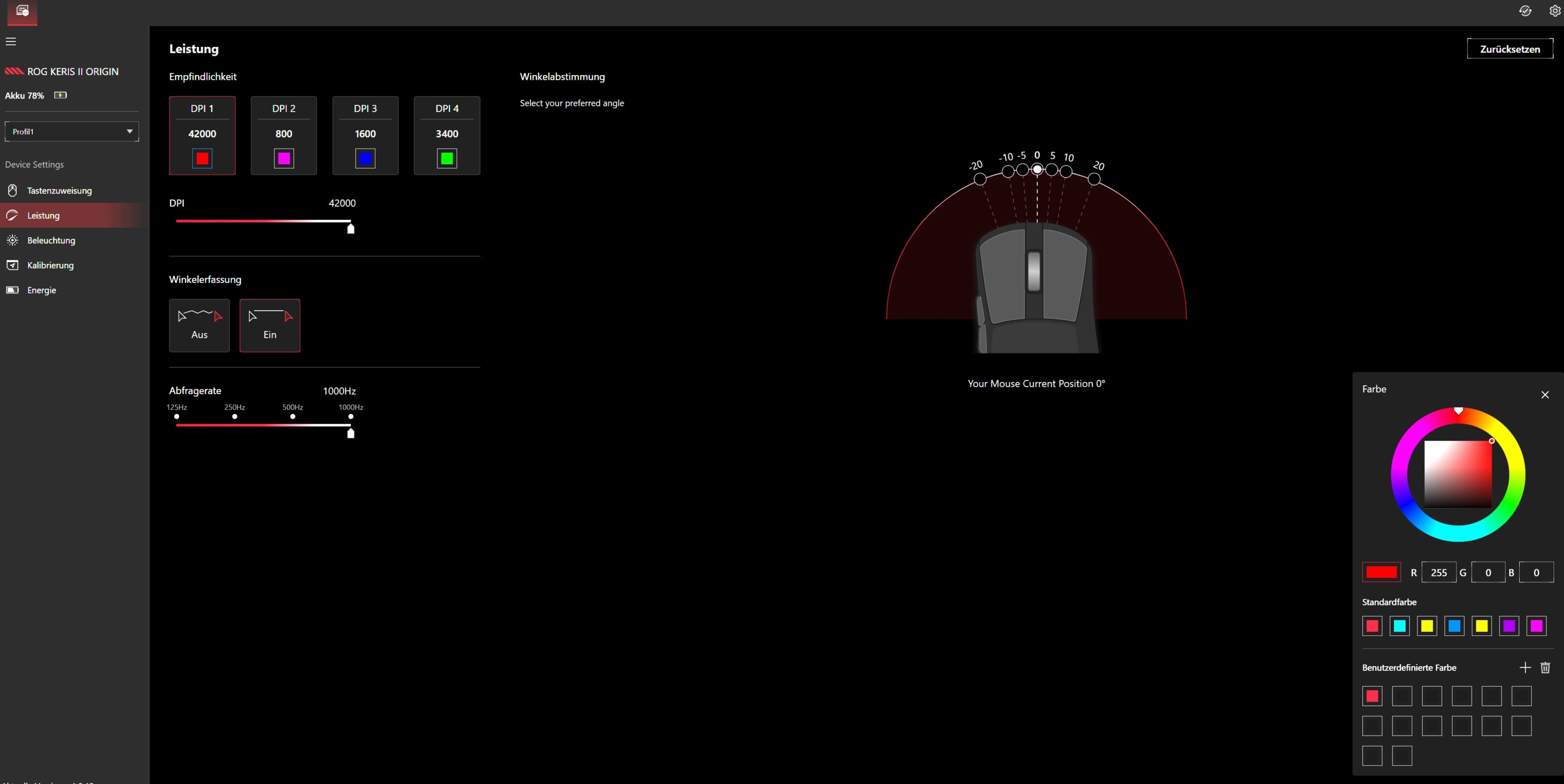
Task: Expand the Profil1 profile dropdown
Action: pyautogui.click(x=71, y=132)
